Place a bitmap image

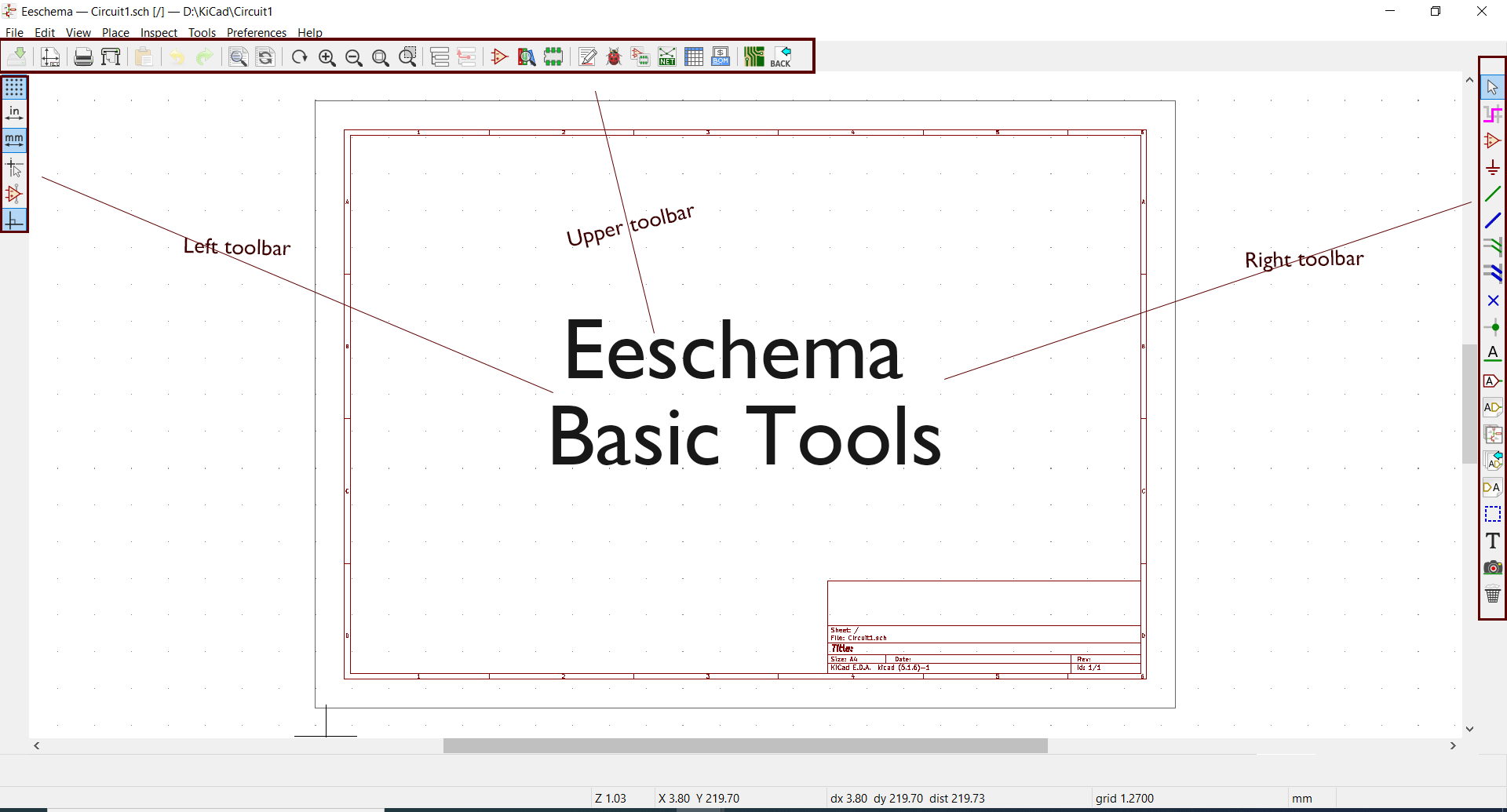click(1494, 567)
